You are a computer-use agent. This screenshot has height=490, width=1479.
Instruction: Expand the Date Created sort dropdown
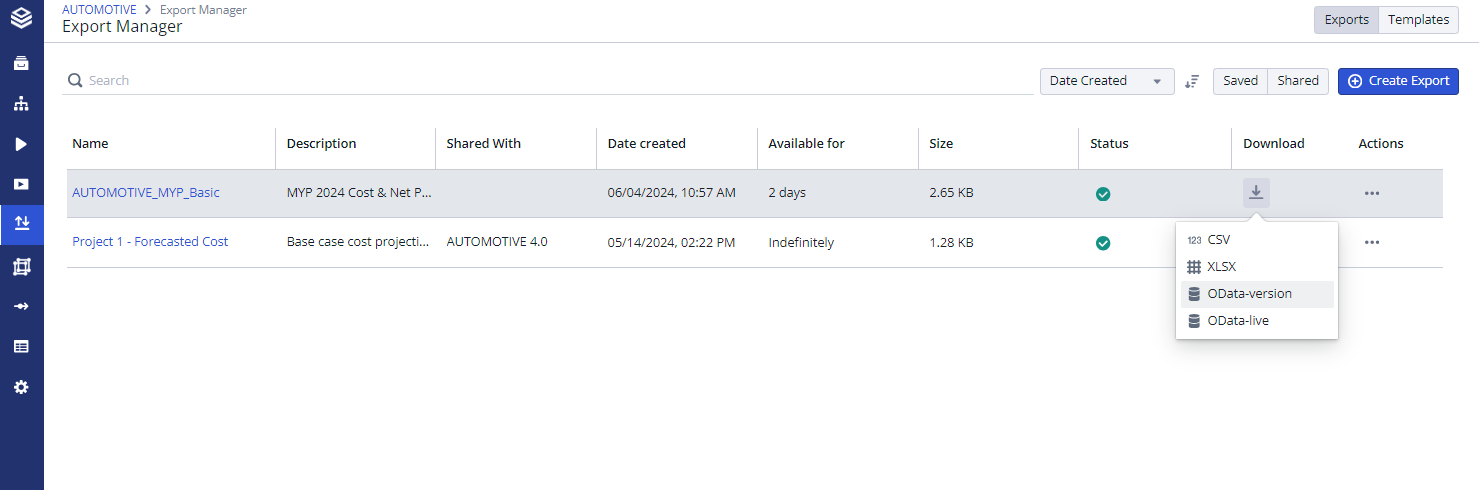coord(1106,81)
